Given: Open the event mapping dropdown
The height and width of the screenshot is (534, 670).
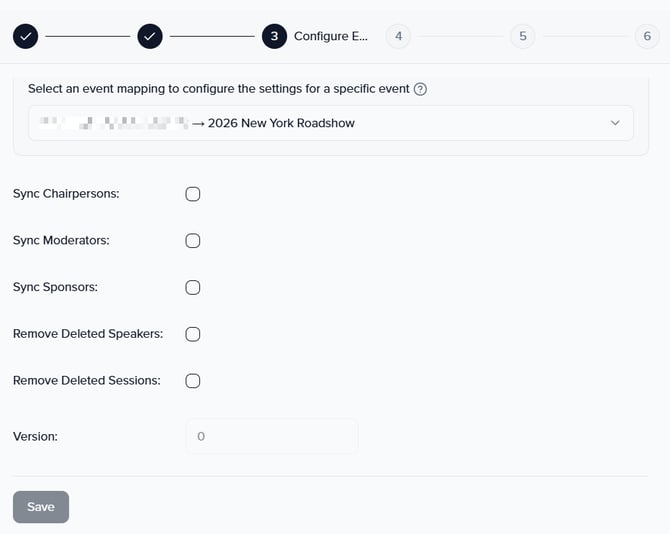Looking at the screenshot, I should pyautogui.click(x=330, y=123).
